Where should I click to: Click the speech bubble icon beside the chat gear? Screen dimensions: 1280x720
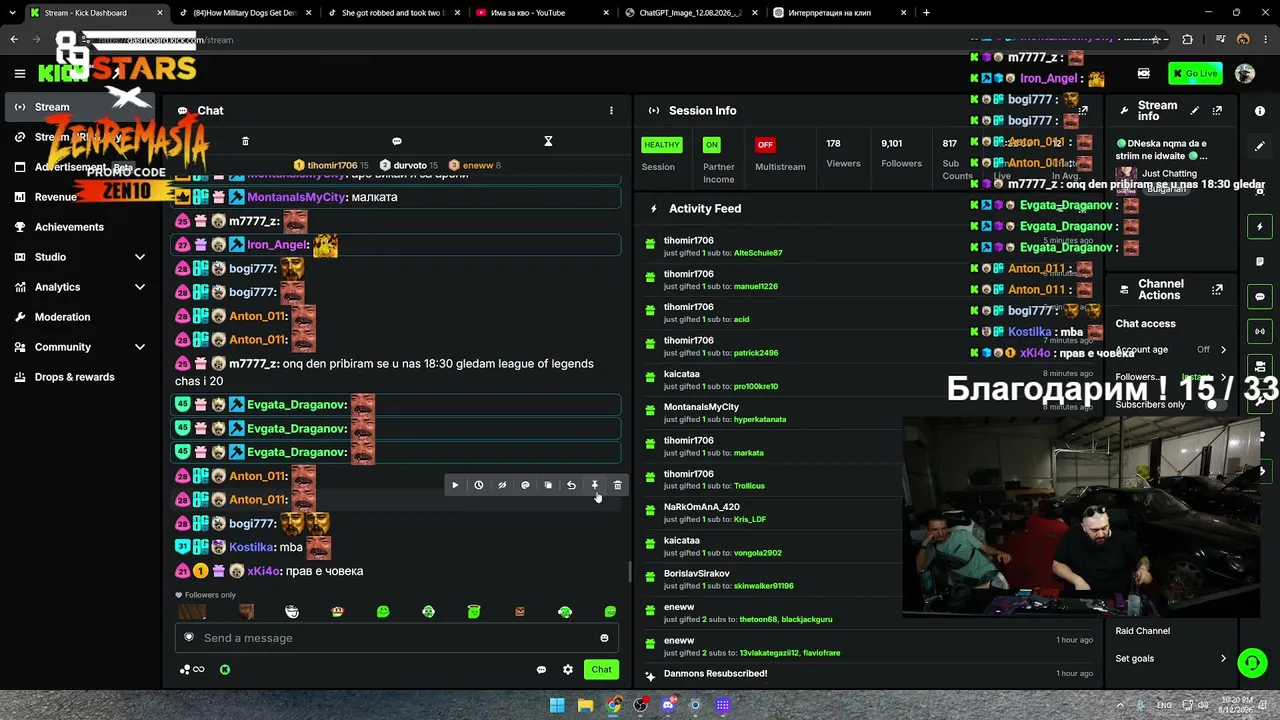(541, 670)
